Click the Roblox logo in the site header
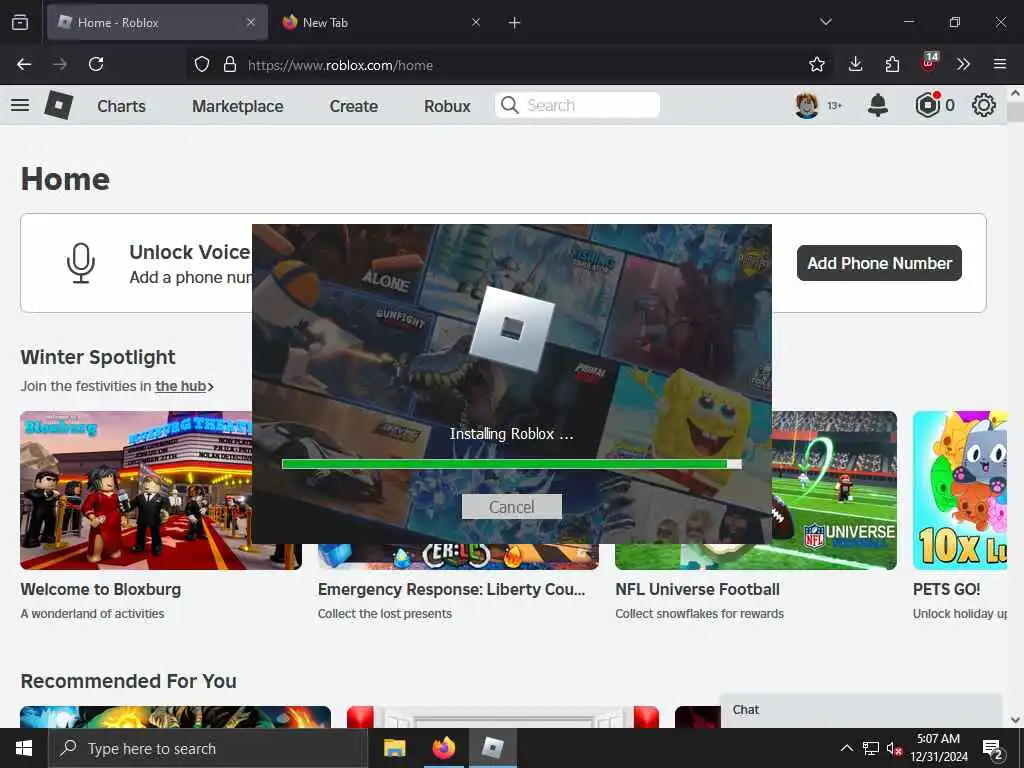 (59, 105)
